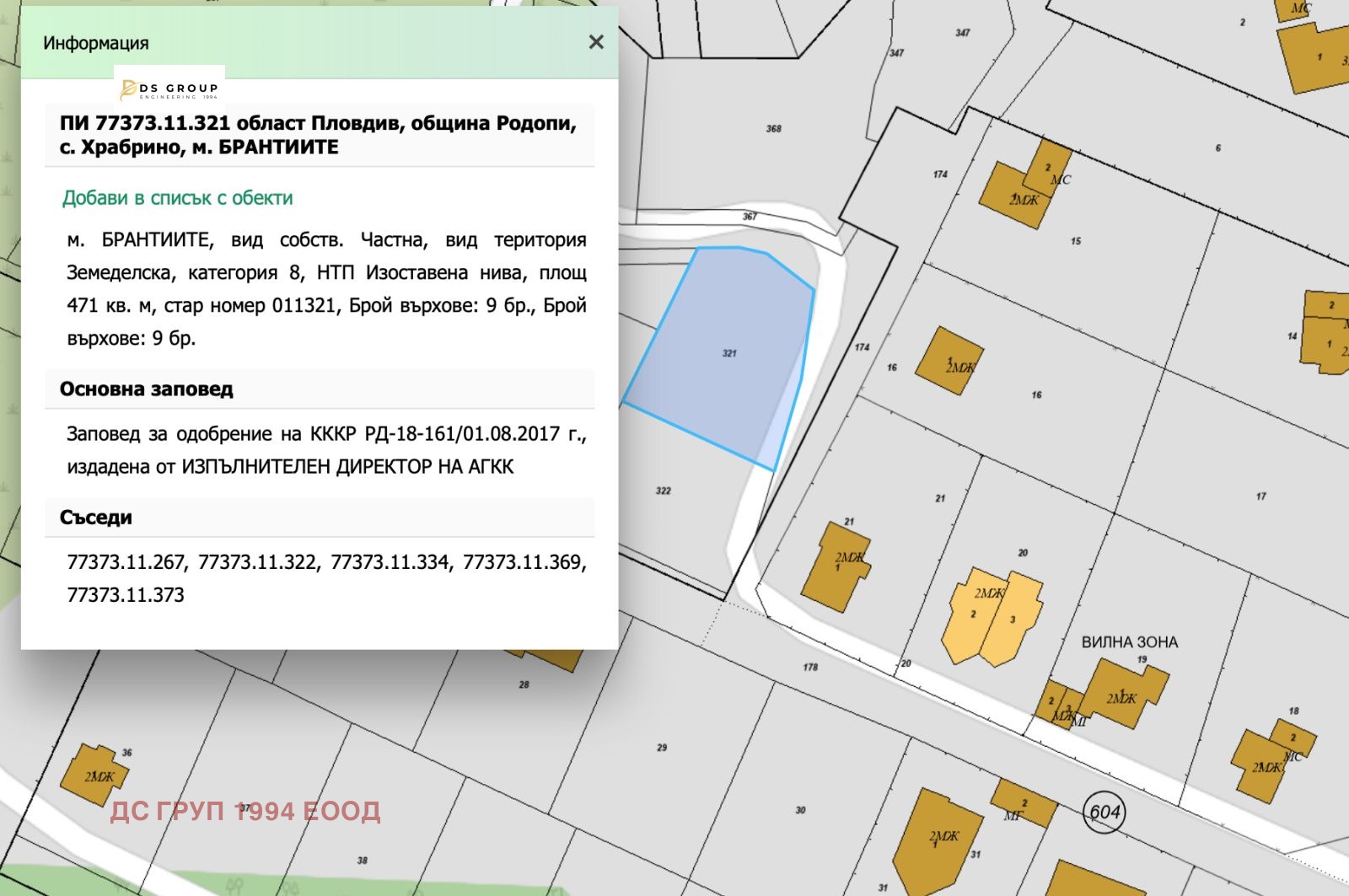Select parcel 29 on the map
This screenshot has width=1349, height=896.
pos(662,748)
